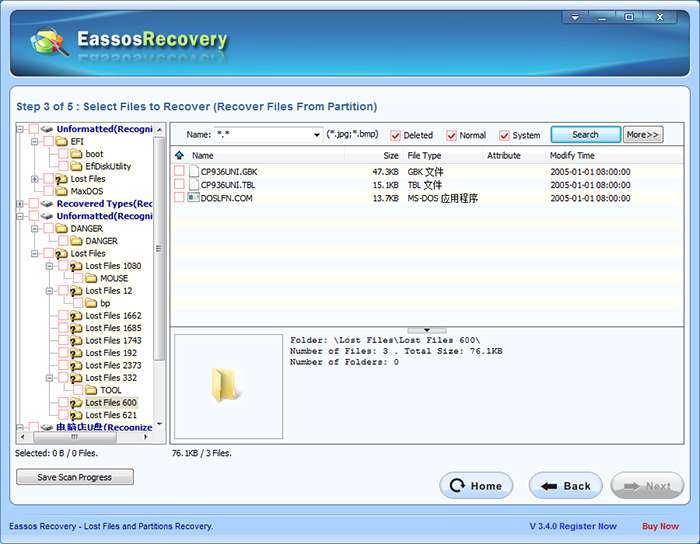Click the boot folder icon
700x544 pixels.
[76, 154]
